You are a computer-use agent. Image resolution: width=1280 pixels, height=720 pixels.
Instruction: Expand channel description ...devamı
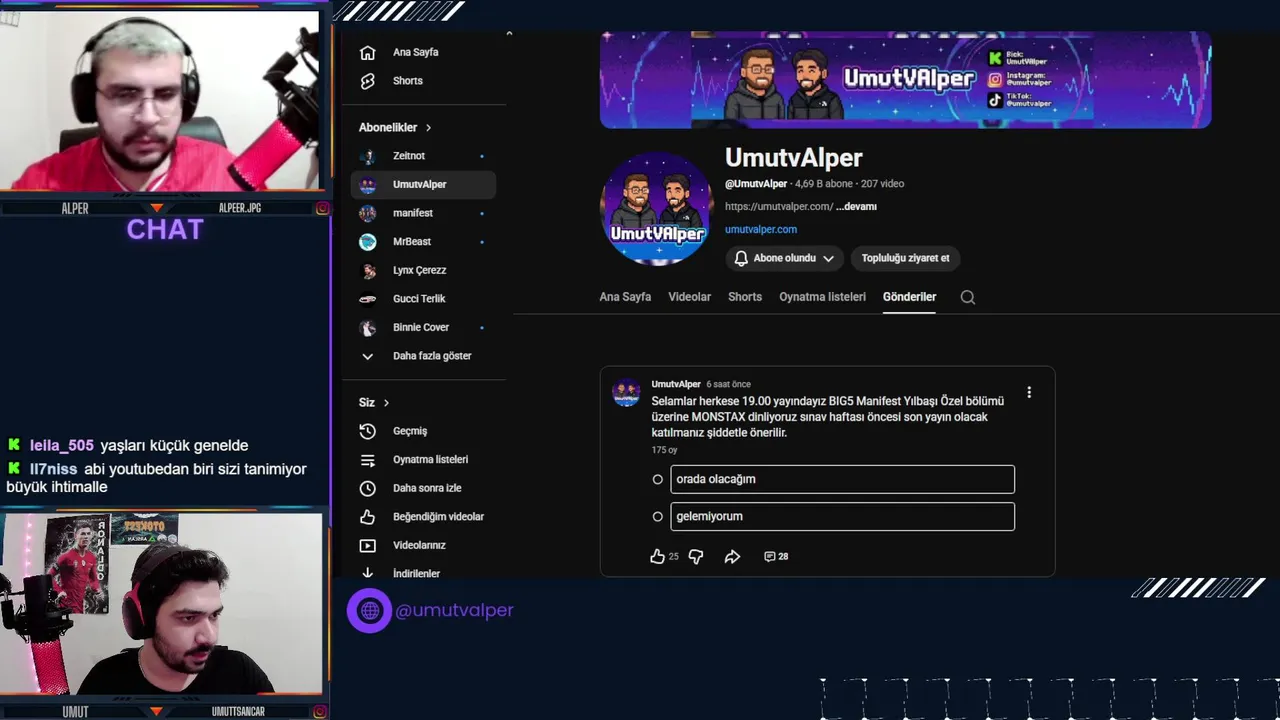pyautogui.click(x=856, y=207)
